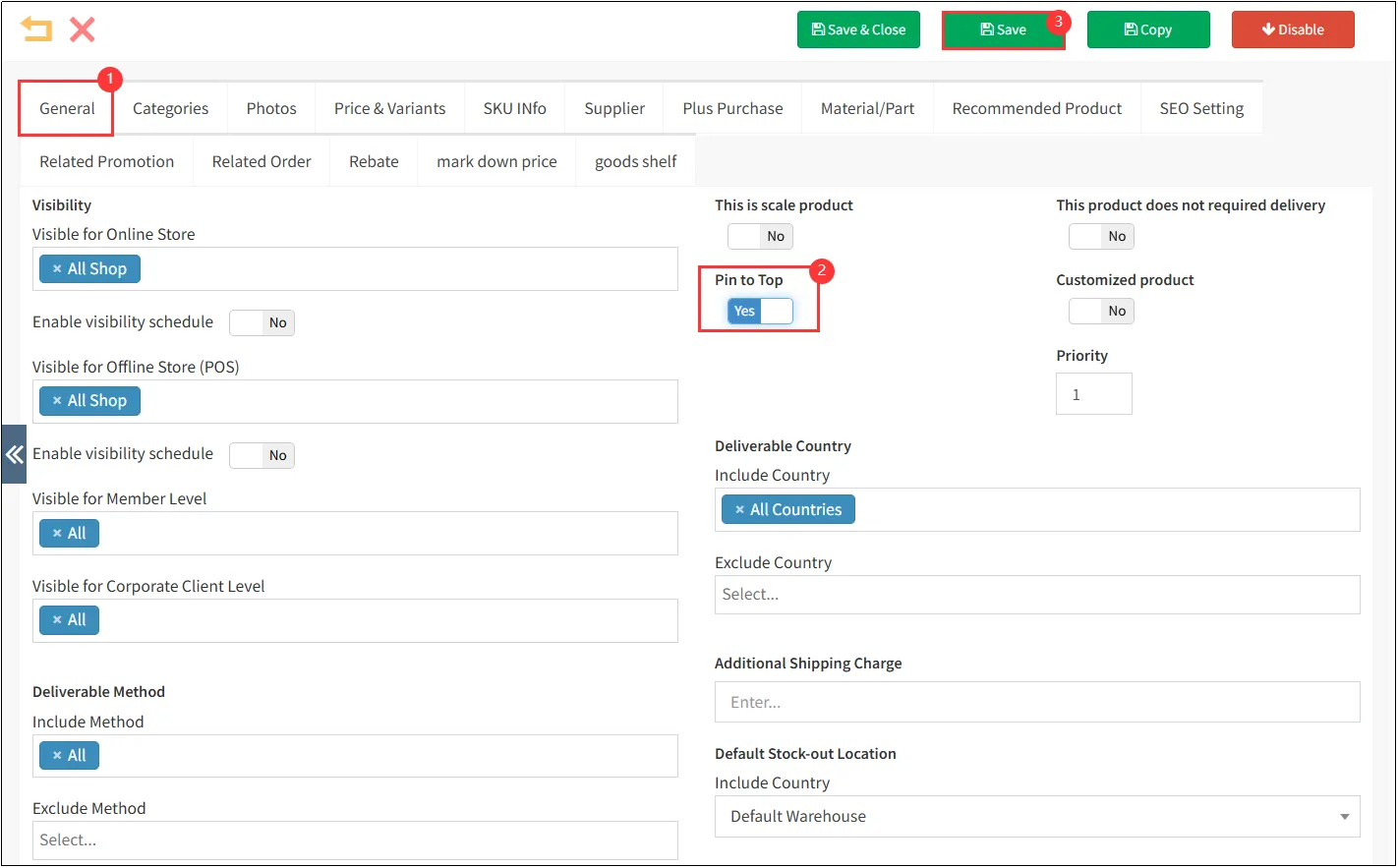Remove All Shop tag from Online Store

57,269
